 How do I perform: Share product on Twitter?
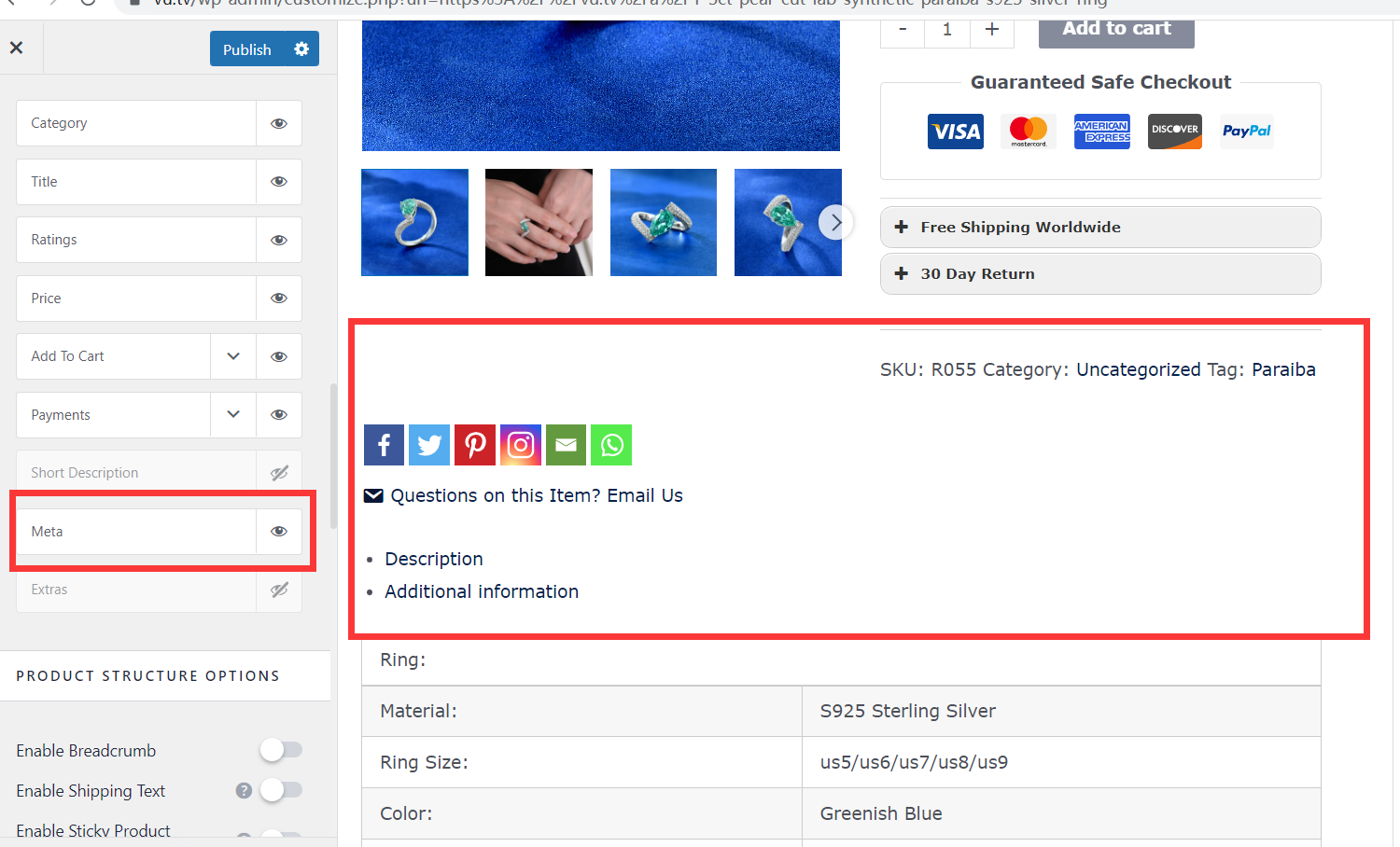429,445
